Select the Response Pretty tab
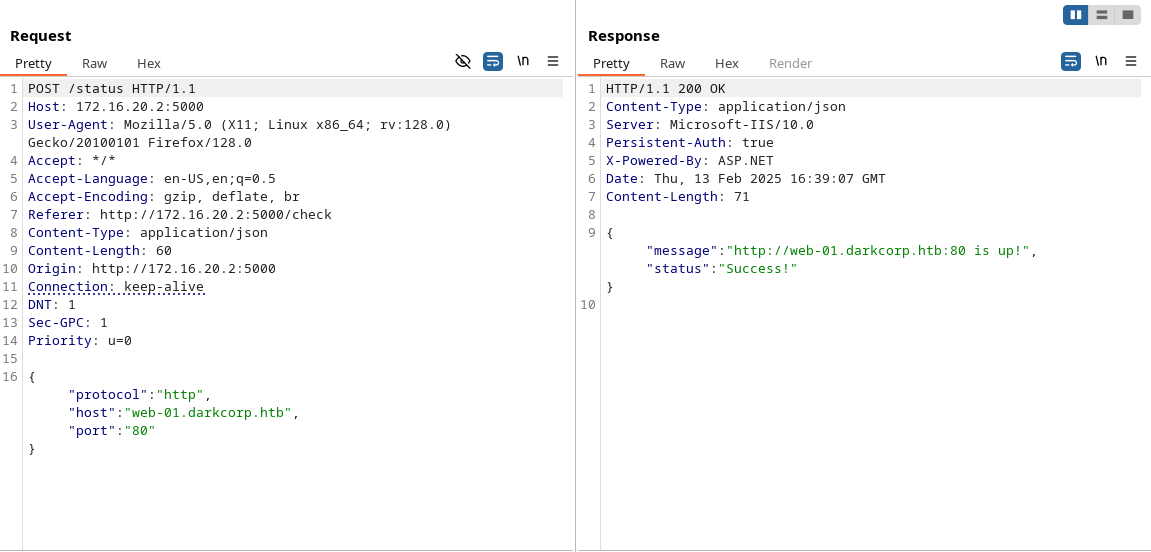1151x552 pixels. (x=611, y=63)
